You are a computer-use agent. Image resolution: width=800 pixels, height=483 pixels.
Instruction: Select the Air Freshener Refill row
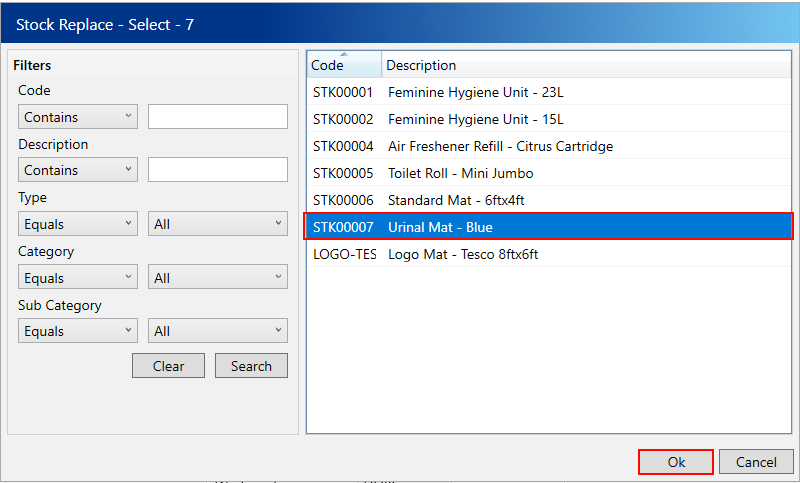tap(548, 146)
